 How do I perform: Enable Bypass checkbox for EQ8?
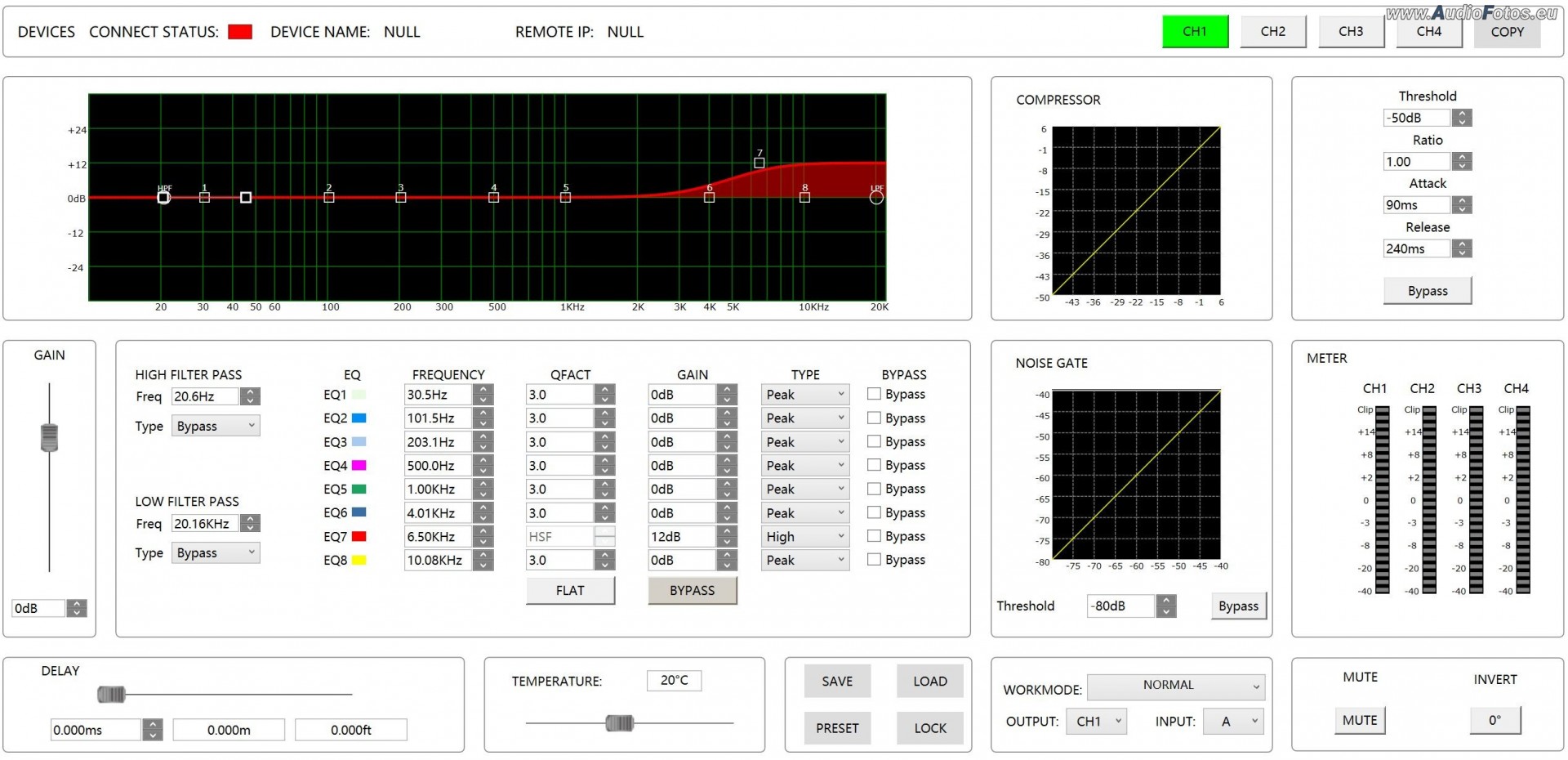pos(874,560)
